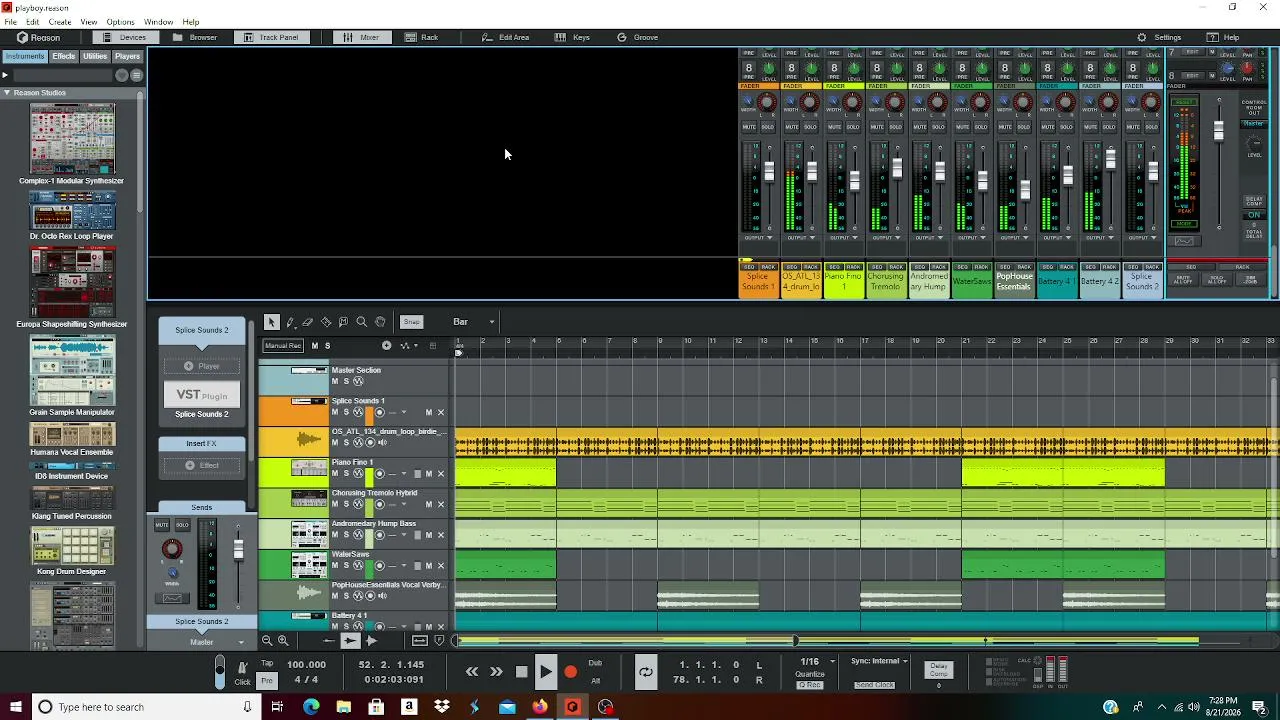Screen dimensions: 1280x720
Task: Open the Create menu
Action: click(60, 22)
